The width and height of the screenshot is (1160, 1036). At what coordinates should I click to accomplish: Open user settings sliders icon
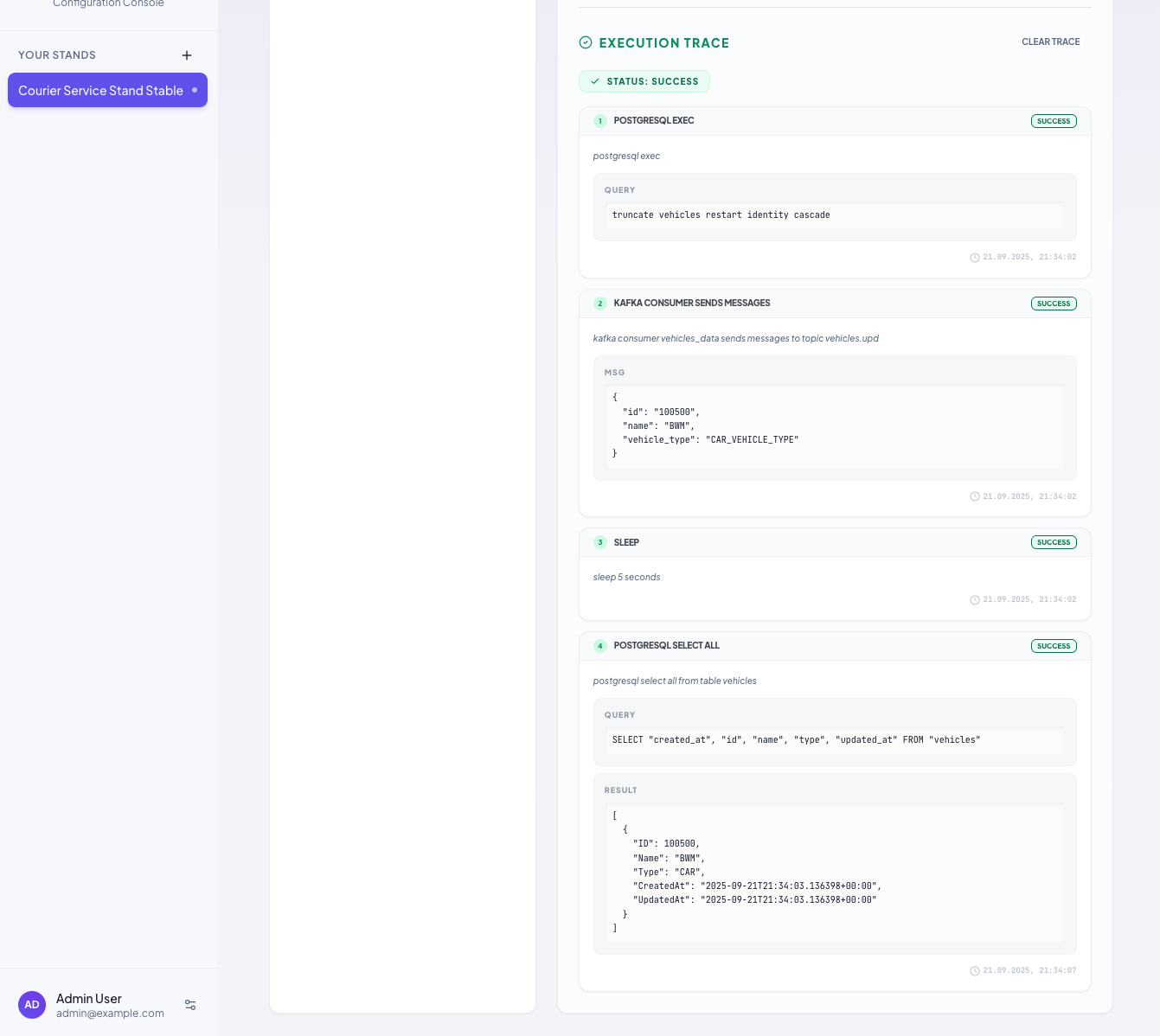(190, 1005)
